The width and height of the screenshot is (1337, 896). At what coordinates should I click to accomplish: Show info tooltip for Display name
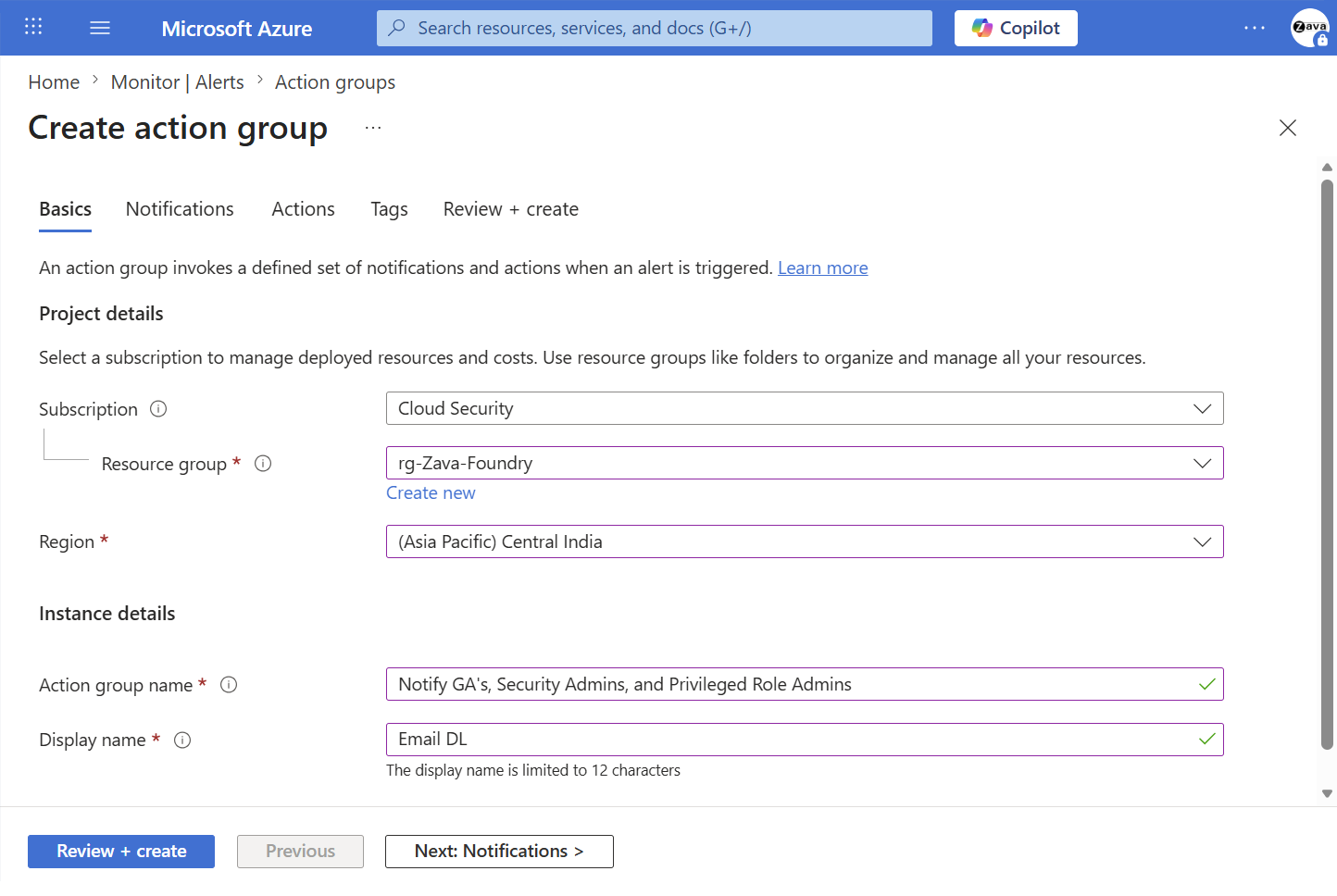pyautogui.click(x=182, y=740)
